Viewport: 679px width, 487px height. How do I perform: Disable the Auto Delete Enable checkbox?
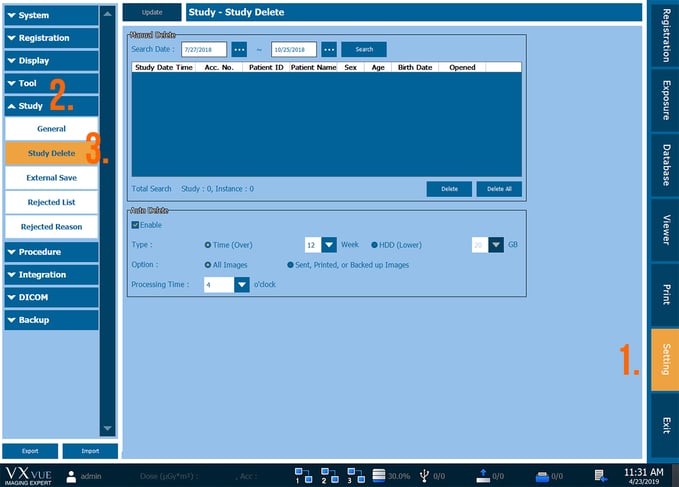coord(136,225)
